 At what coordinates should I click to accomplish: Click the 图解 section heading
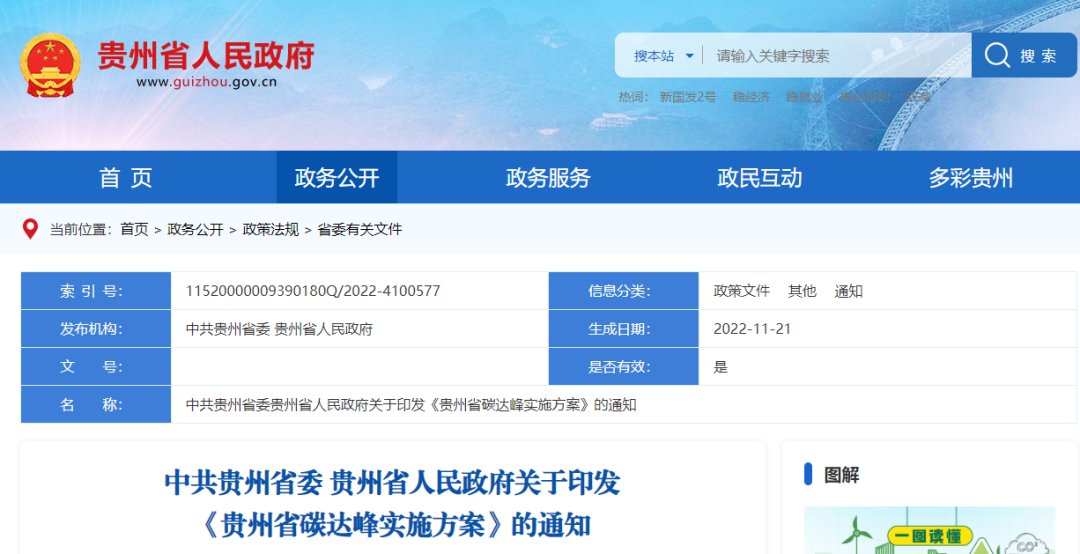click(841, 476)
